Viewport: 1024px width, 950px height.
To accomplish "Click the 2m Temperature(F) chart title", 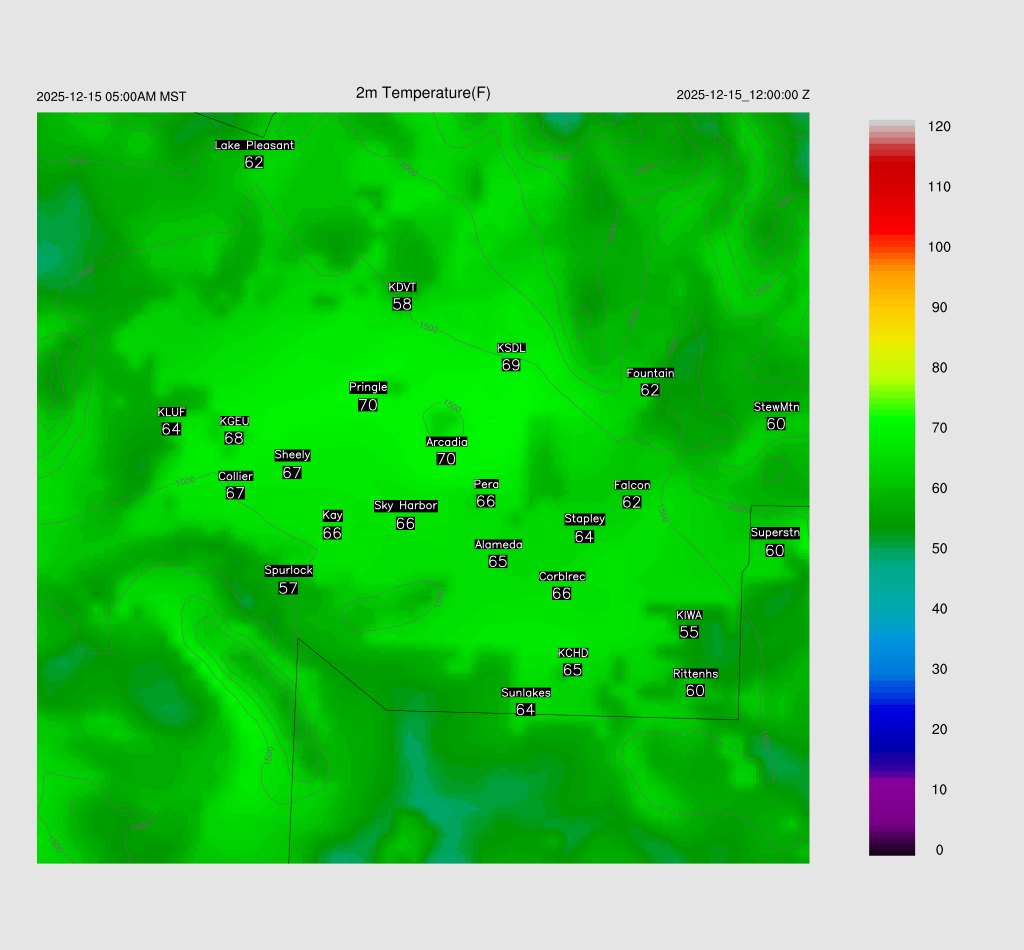I will (423, 93).
